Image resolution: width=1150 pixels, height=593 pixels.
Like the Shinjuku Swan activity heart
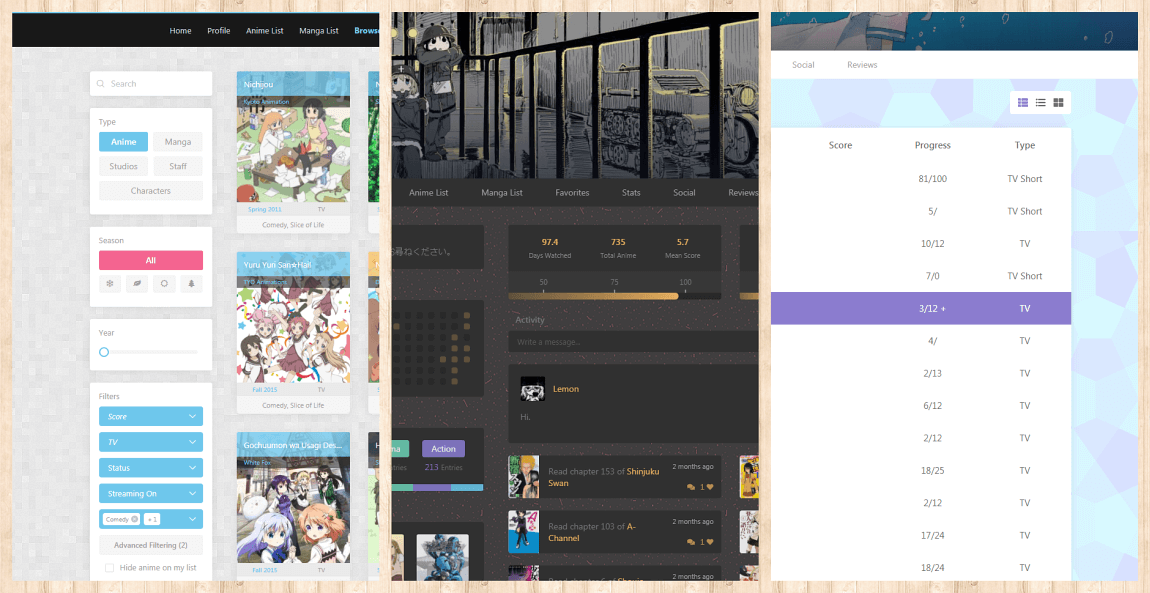click(x=710, y=487)
